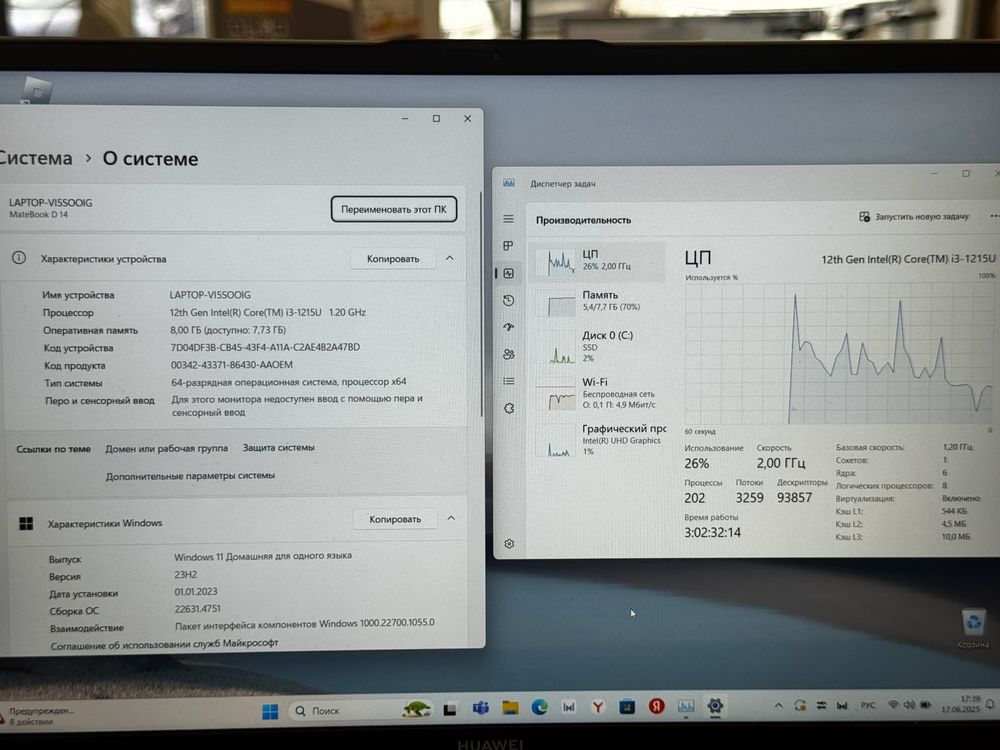The height and width of the screenshot is (750, 1000).
Task: Open File Explorer from the taskbar
Action: tap(510, 707)
